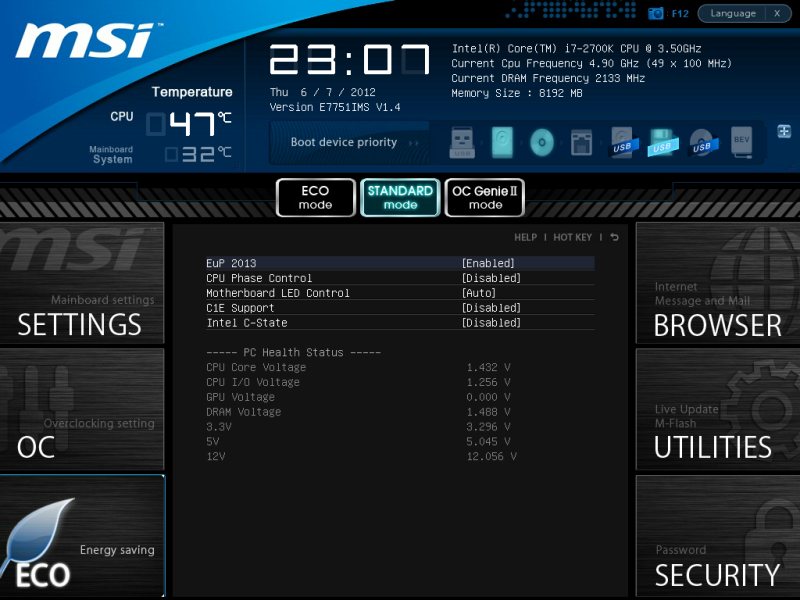
Task: Click the CPU Core Voltage 1.432 V value
Action: (488, 367)
